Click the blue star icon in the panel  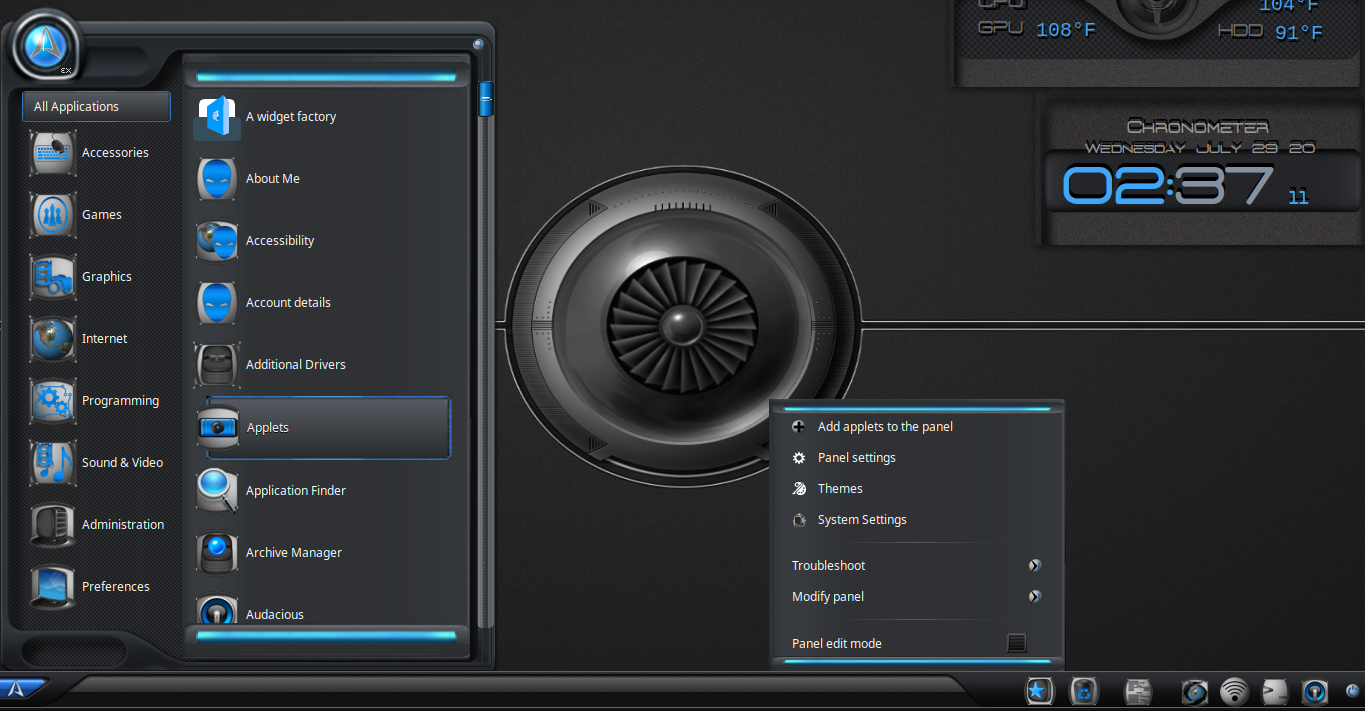tap(1039, 691)
